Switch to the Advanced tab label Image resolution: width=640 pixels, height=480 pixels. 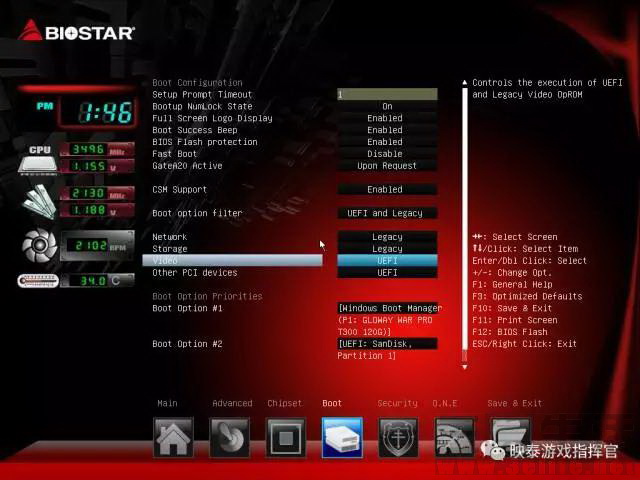click(x=232, y=403)
